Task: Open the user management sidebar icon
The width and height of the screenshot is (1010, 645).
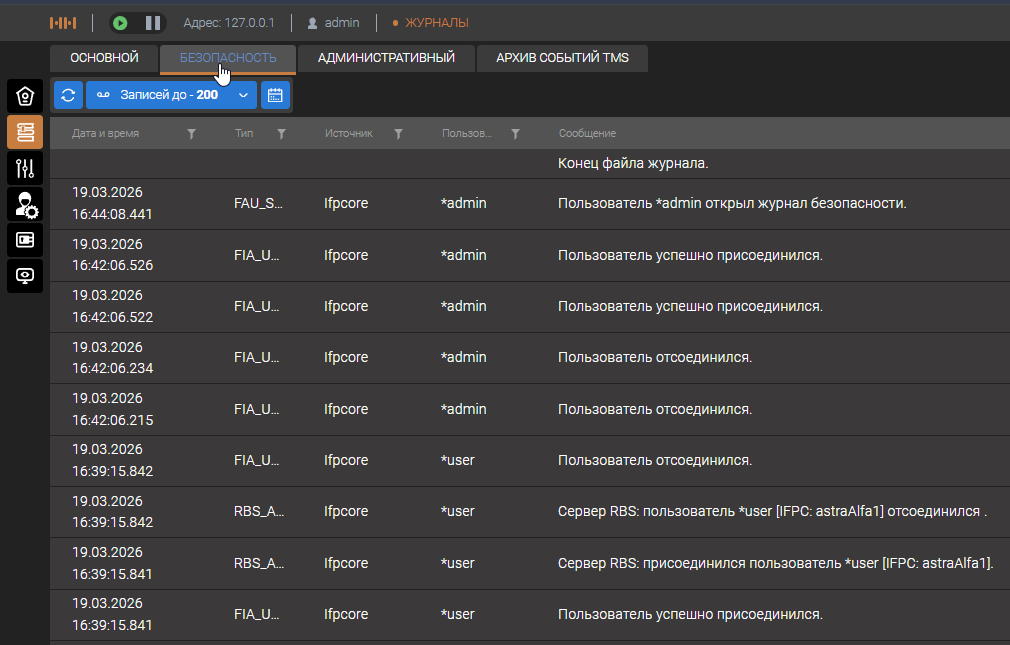Action: [x=25, y=204]
